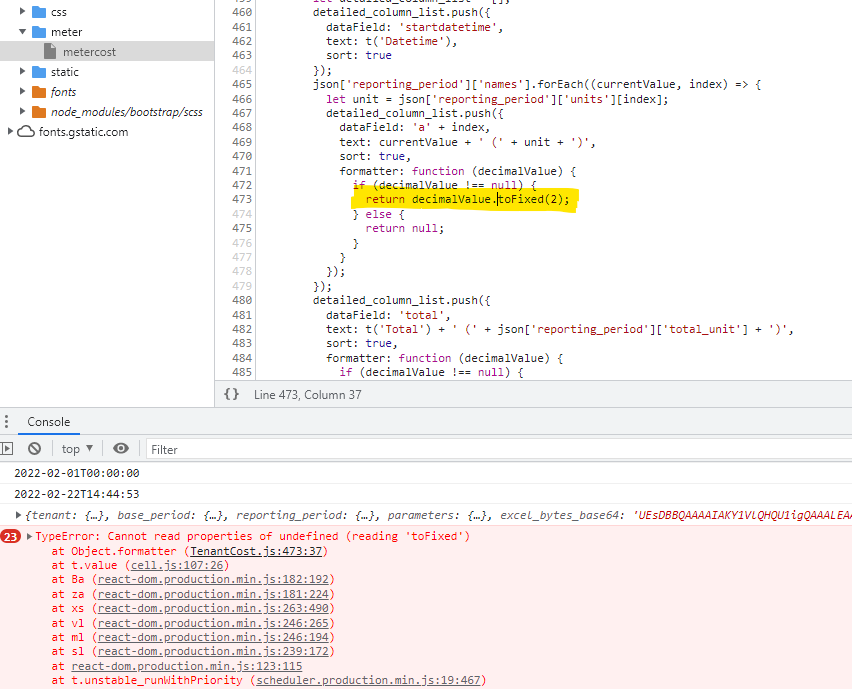Create a live expression with the eye icon

121,448
